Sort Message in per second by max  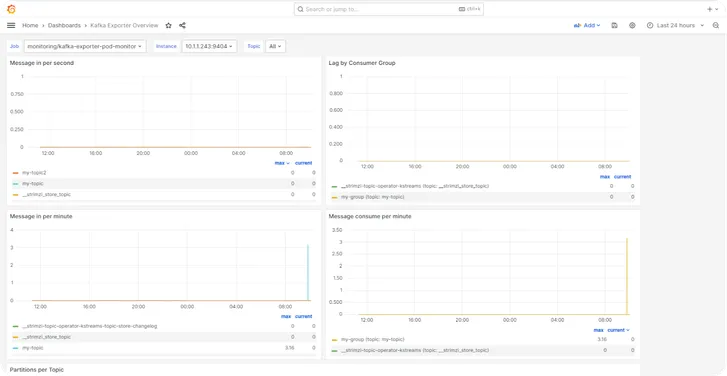click(282, 163)
